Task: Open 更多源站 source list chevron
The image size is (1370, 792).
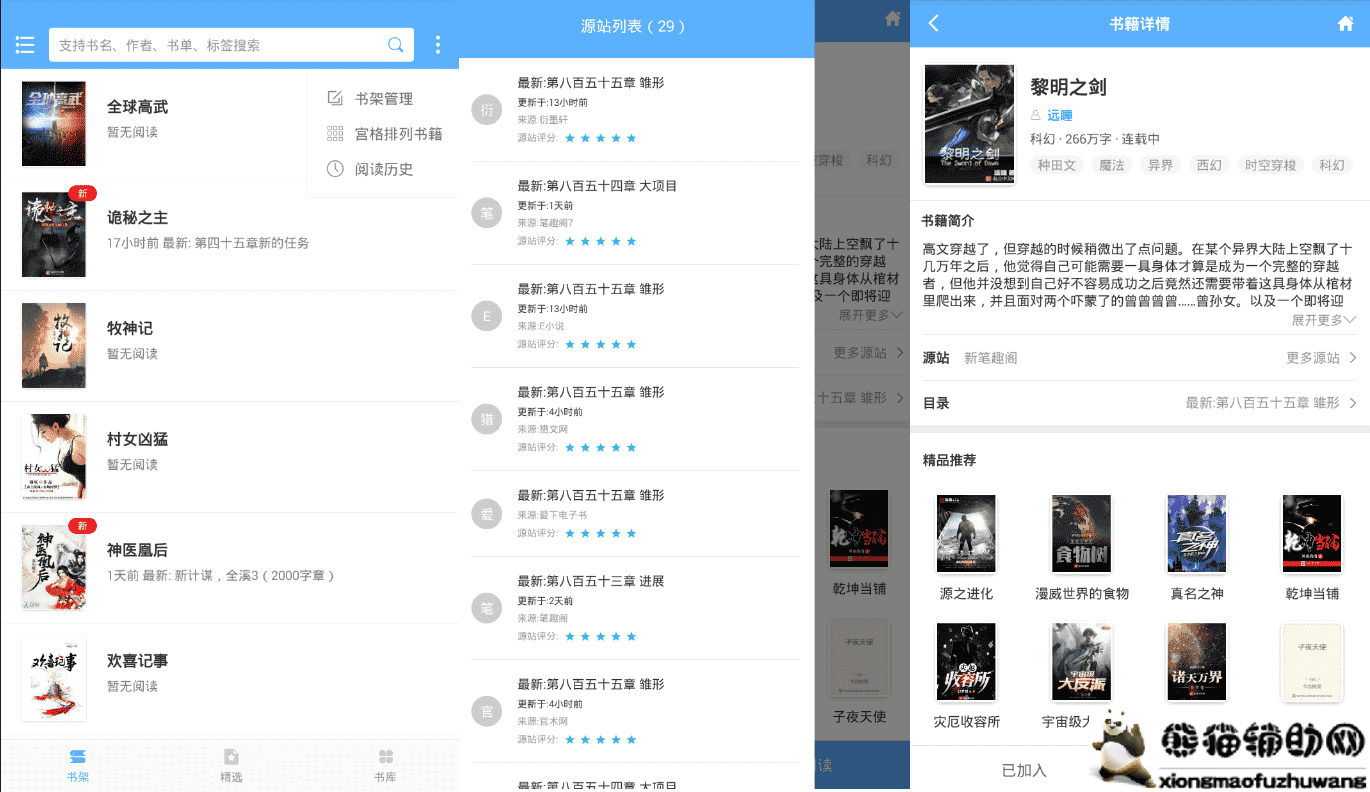Action: click(x=1352, y=358)
